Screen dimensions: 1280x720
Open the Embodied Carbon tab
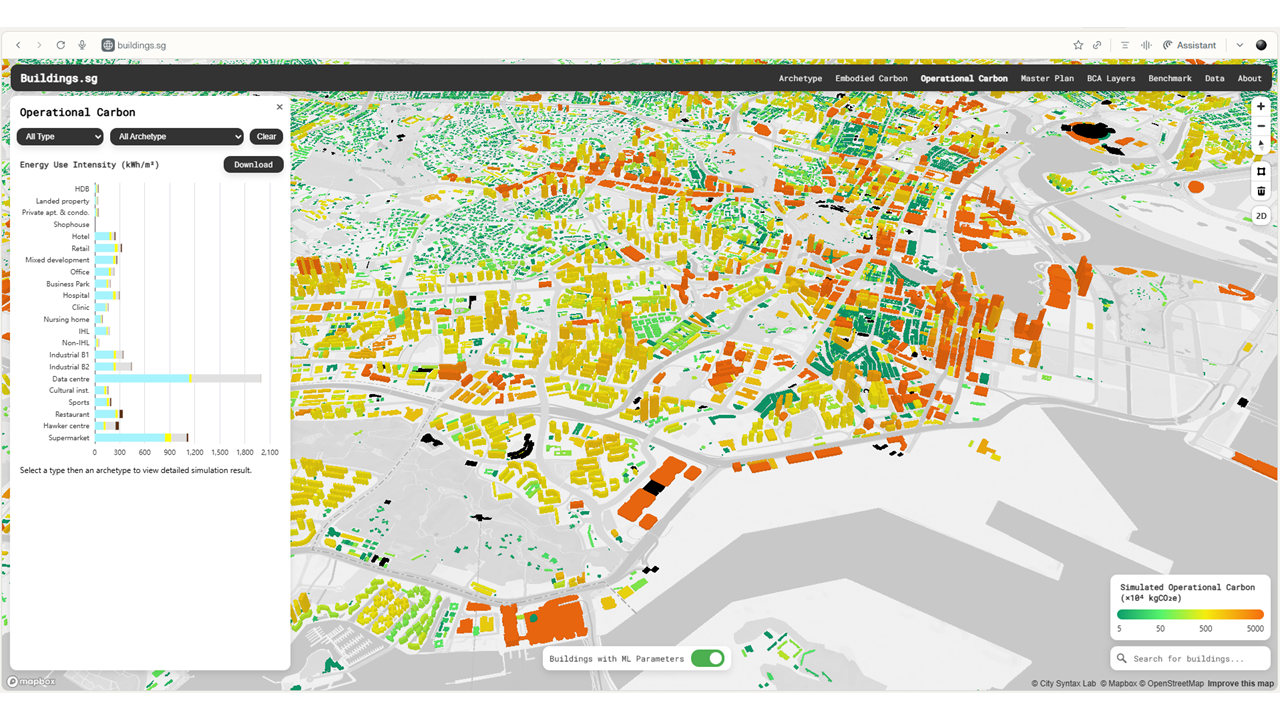click(872, 78)
